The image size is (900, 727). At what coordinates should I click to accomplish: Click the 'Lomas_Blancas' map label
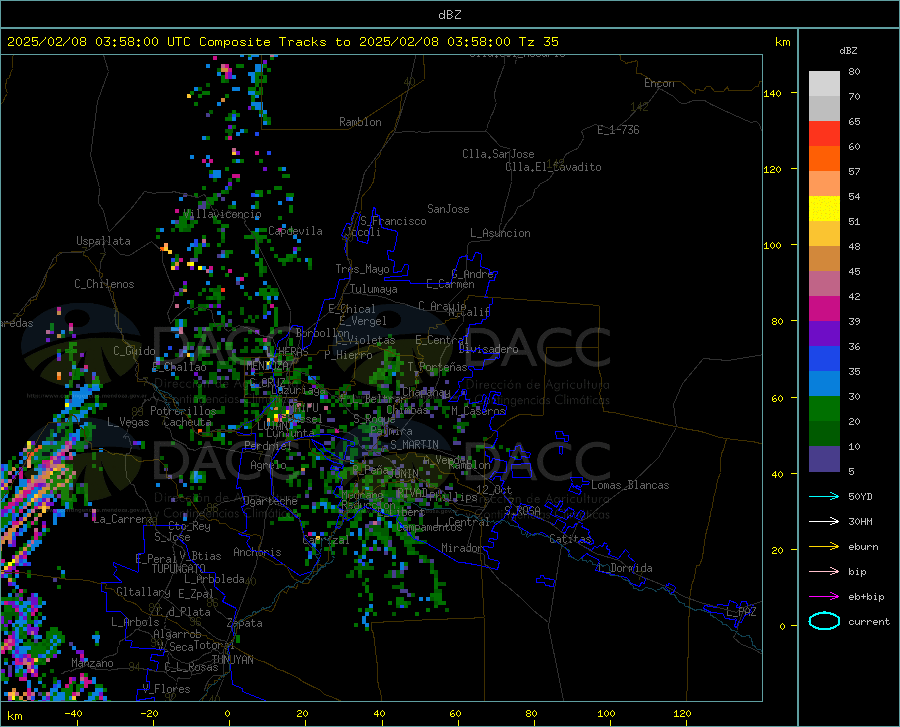tap(630, 485)
